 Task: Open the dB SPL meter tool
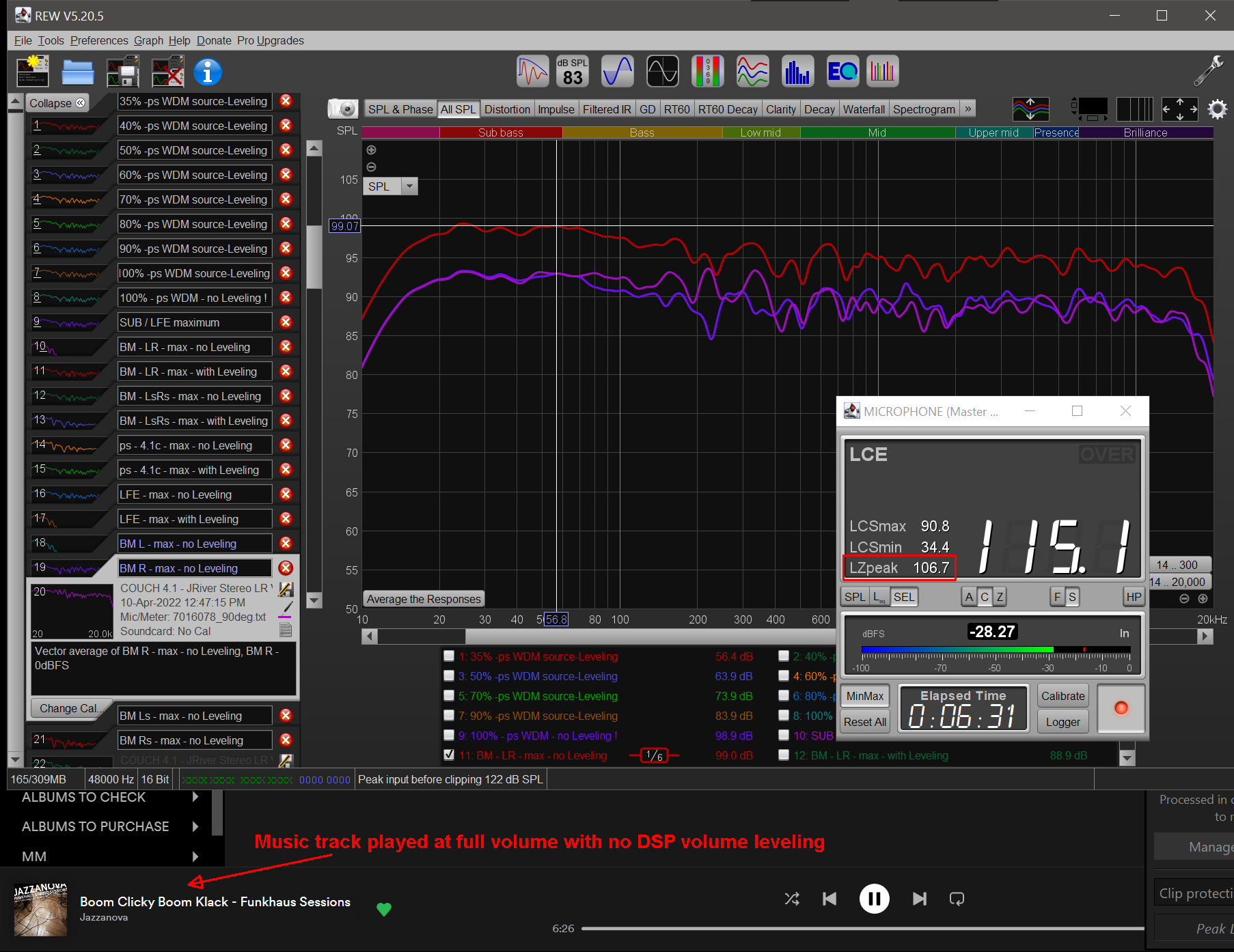tap(573, 71)
